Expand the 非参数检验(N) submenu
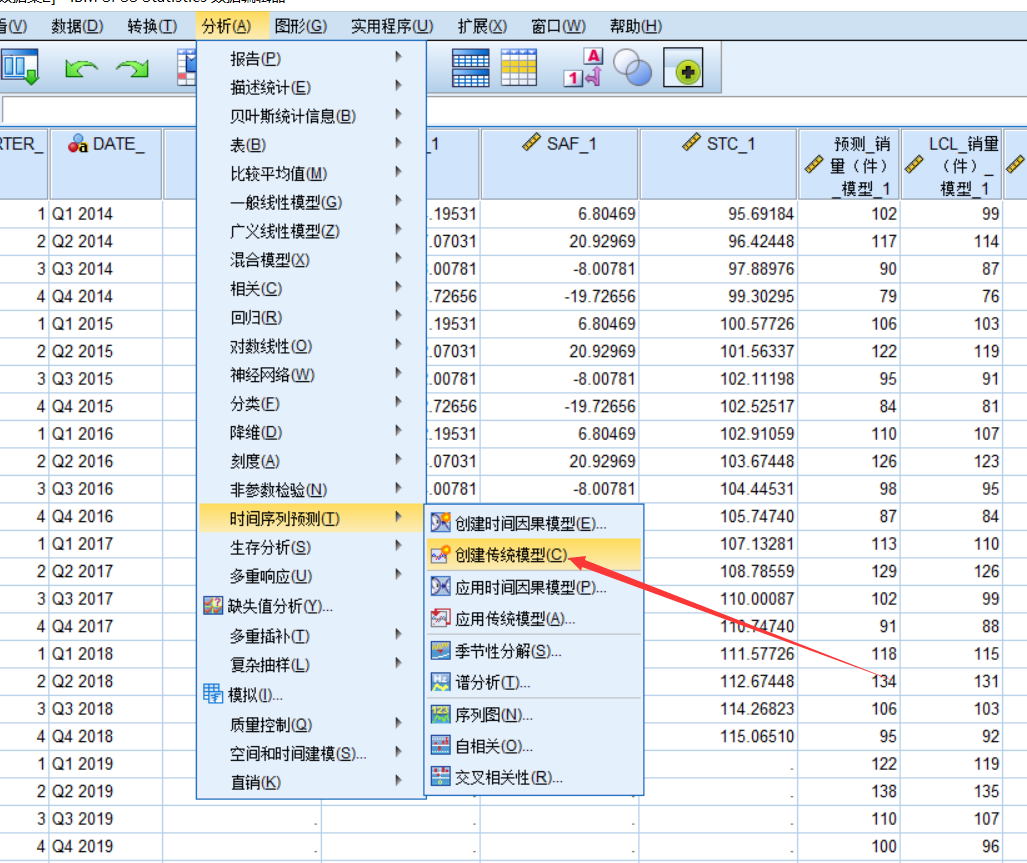Viewport: 1027px width, 863px height. (x=312, y=489)
